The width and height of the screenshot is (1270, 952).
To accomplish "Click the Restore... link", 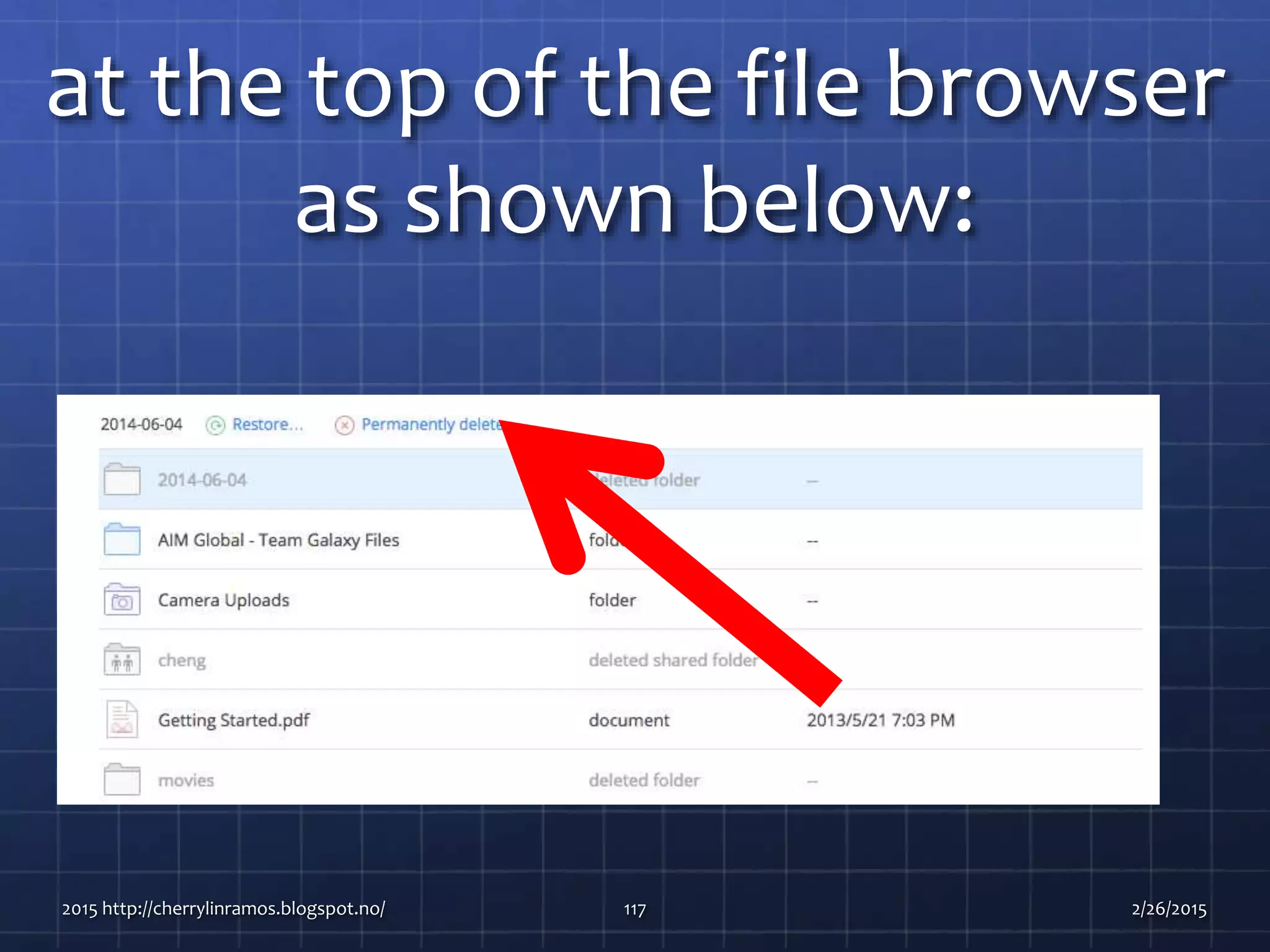I will [267, 425].
